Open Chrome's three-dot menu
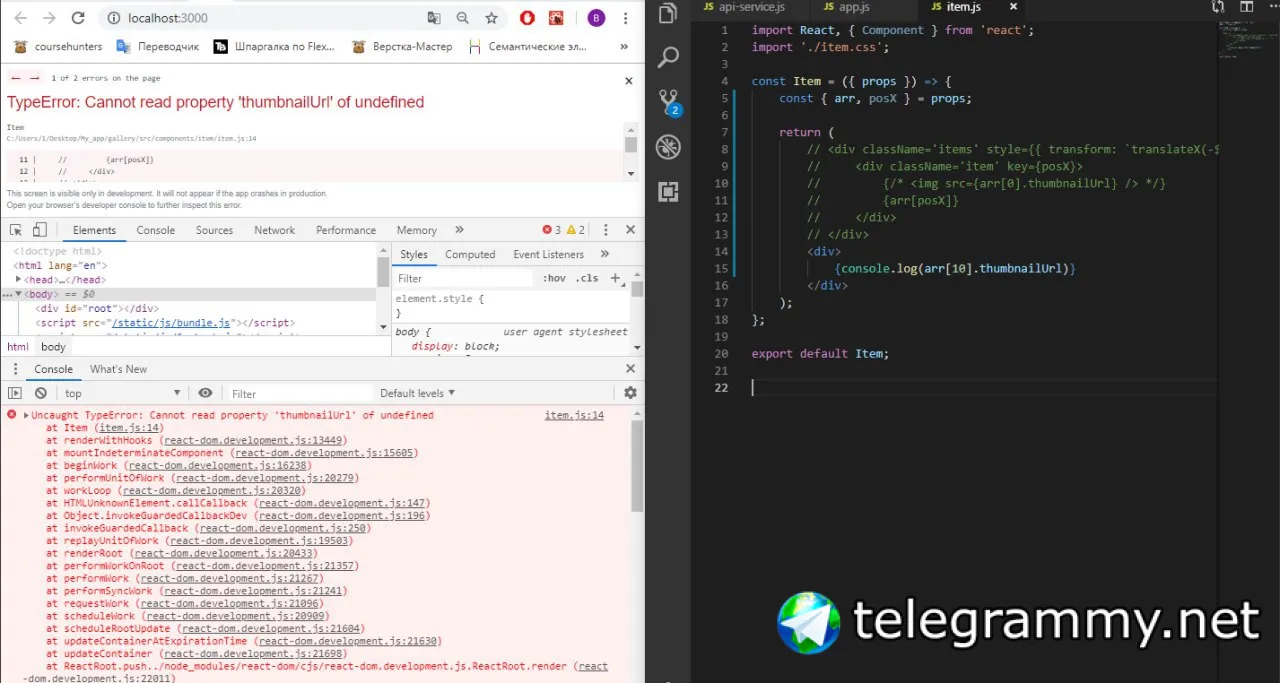Viewport: 1280px width, 683px height. coord(626,18)
